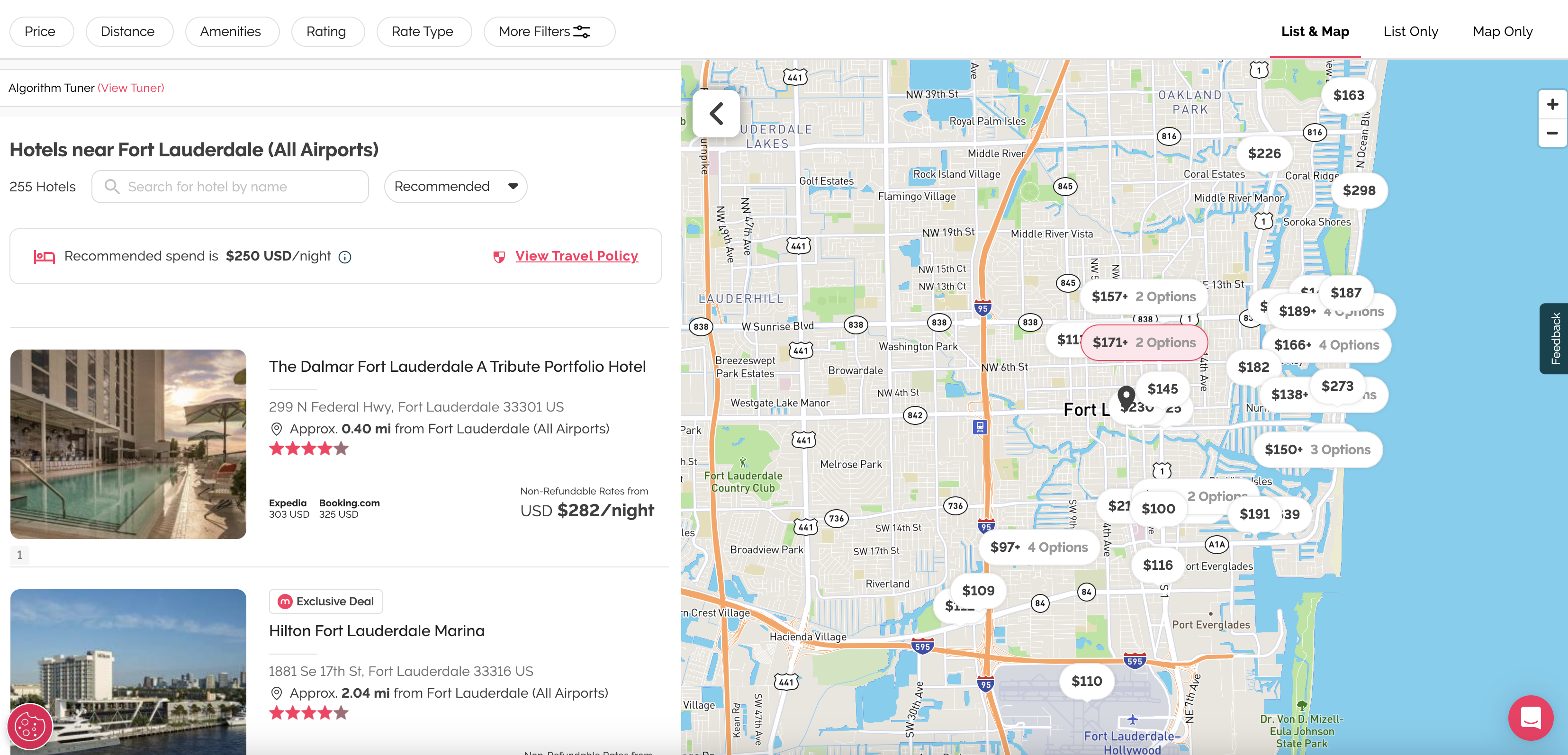Select the $191 map price marker
The height and width of the screenshot is (755, 1568).
(x=1254, y=514)
